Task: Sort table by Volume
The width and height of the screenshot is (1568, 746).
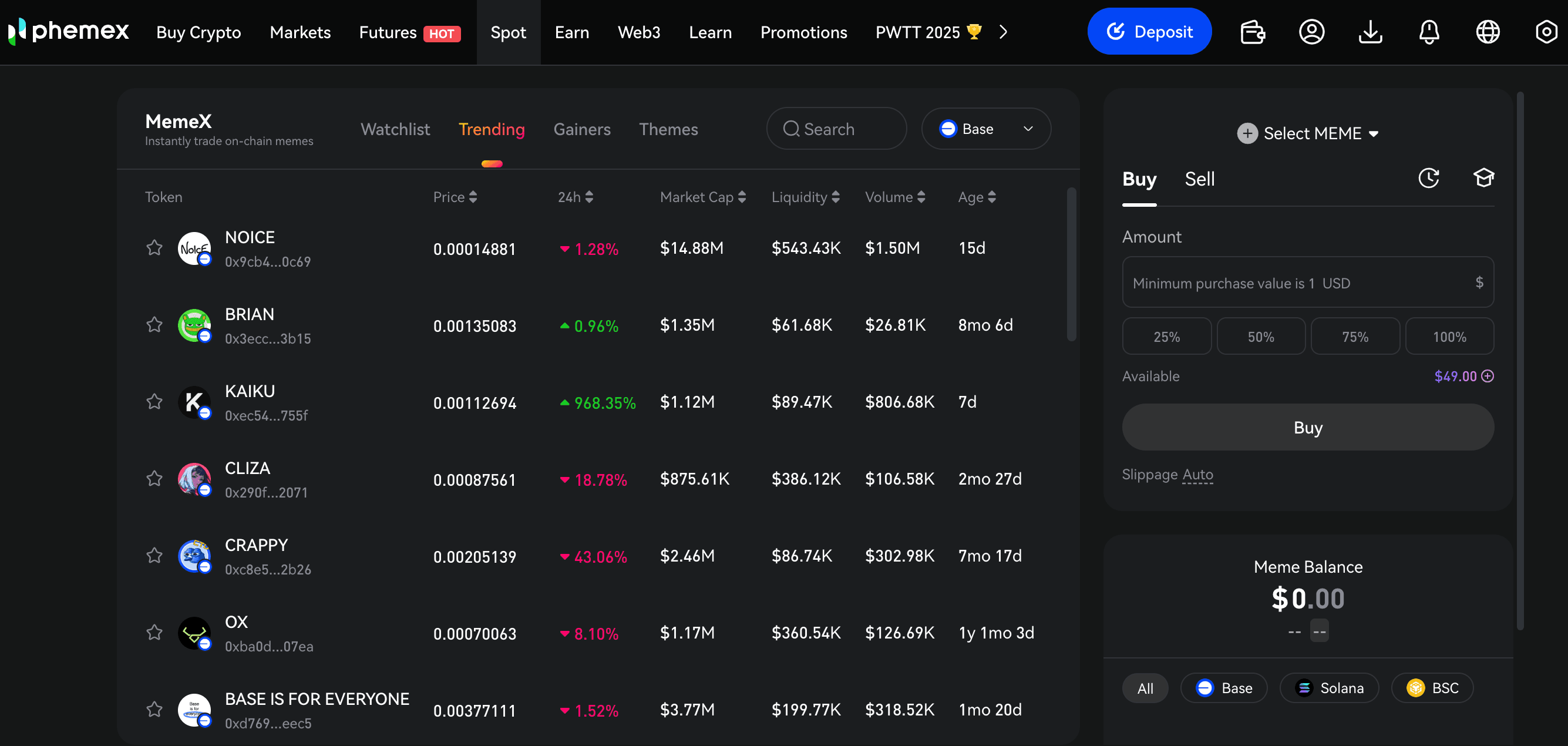Action: pos(895,197)
